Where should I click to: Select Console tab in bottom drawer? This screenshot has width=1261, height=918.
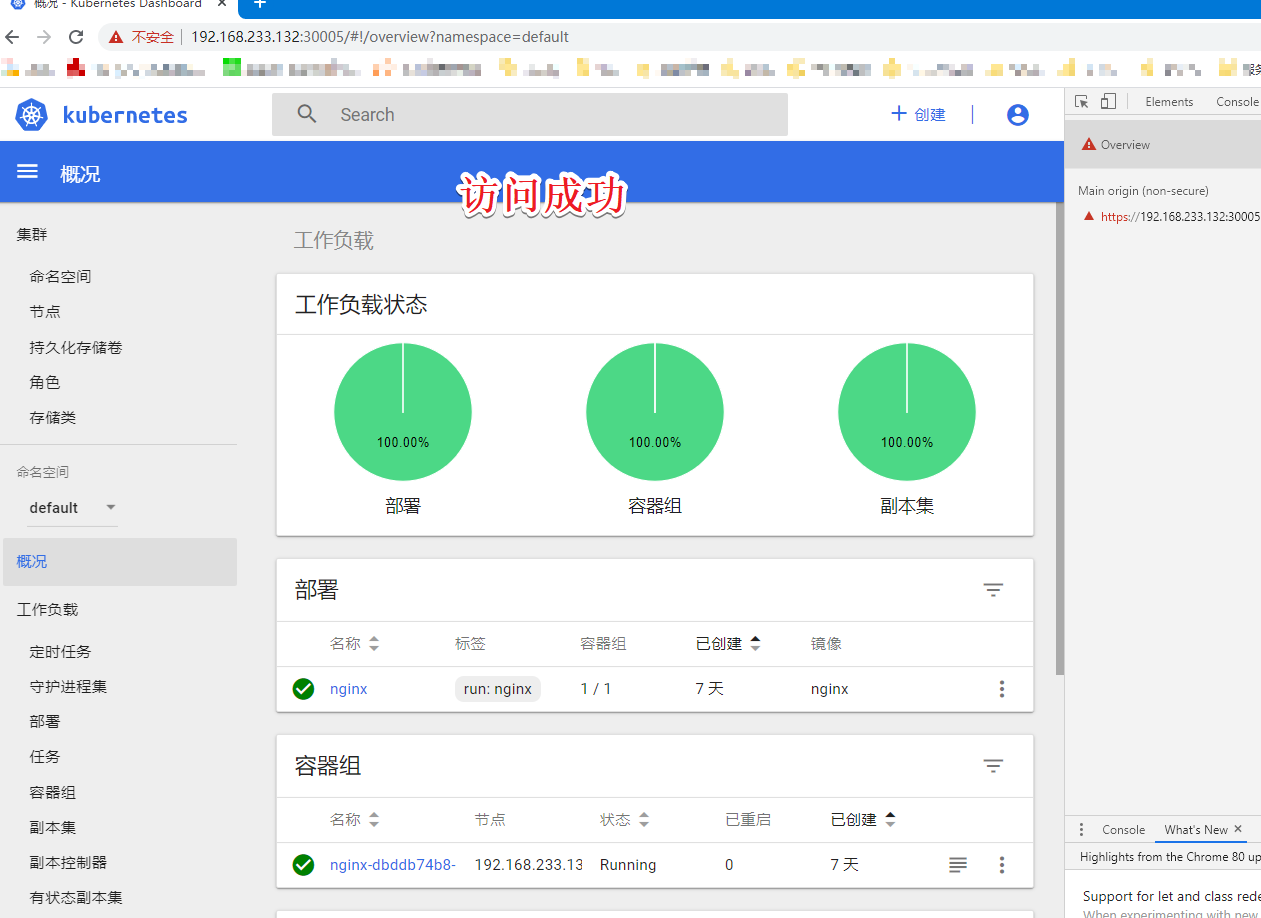pos(1123,830)
